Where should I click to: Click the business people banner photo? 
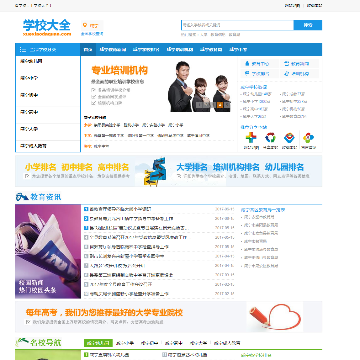click(x=199, y=87)
